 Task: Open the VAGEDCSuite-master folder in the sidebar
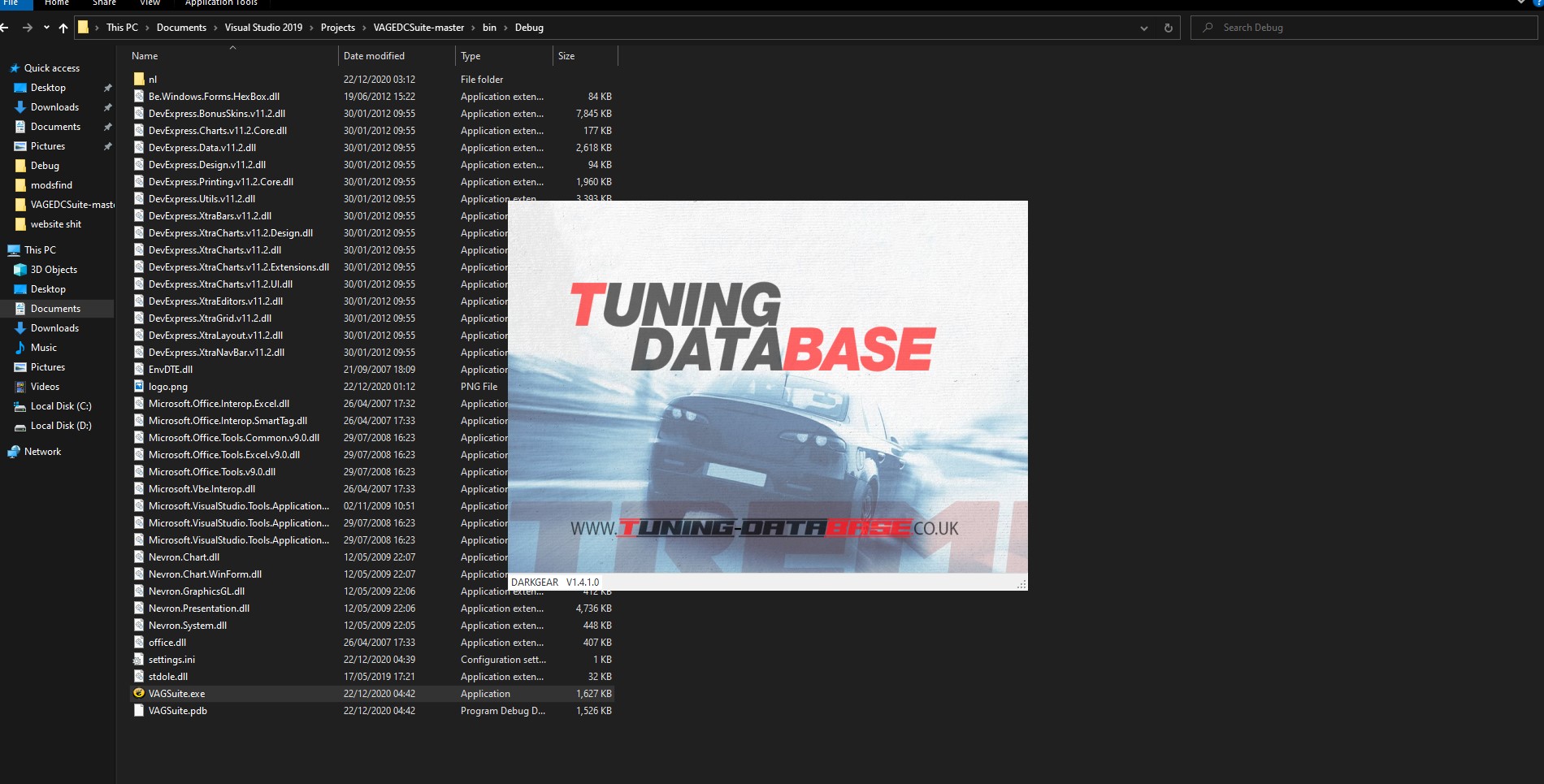click(72, 205)
